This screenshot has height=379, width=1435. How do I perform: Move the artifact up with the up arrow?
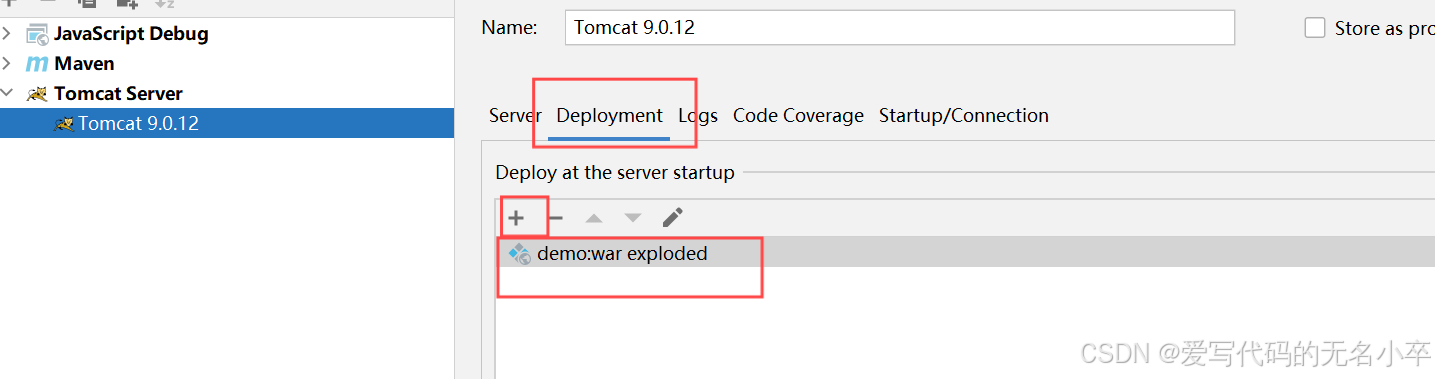pyautogui.click(x=594, y=218)
